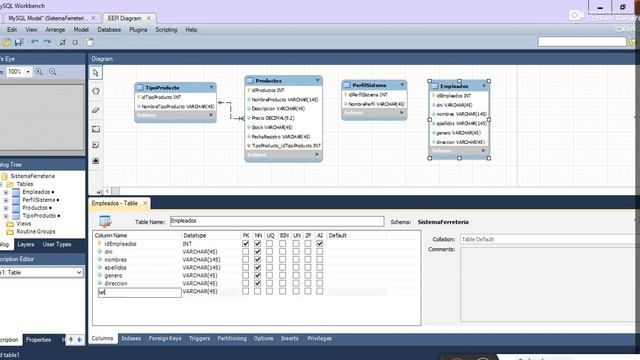The image size is (640, 360).
Task: Switch to the Foreign Keys tab
Action: tap(165, 338)
